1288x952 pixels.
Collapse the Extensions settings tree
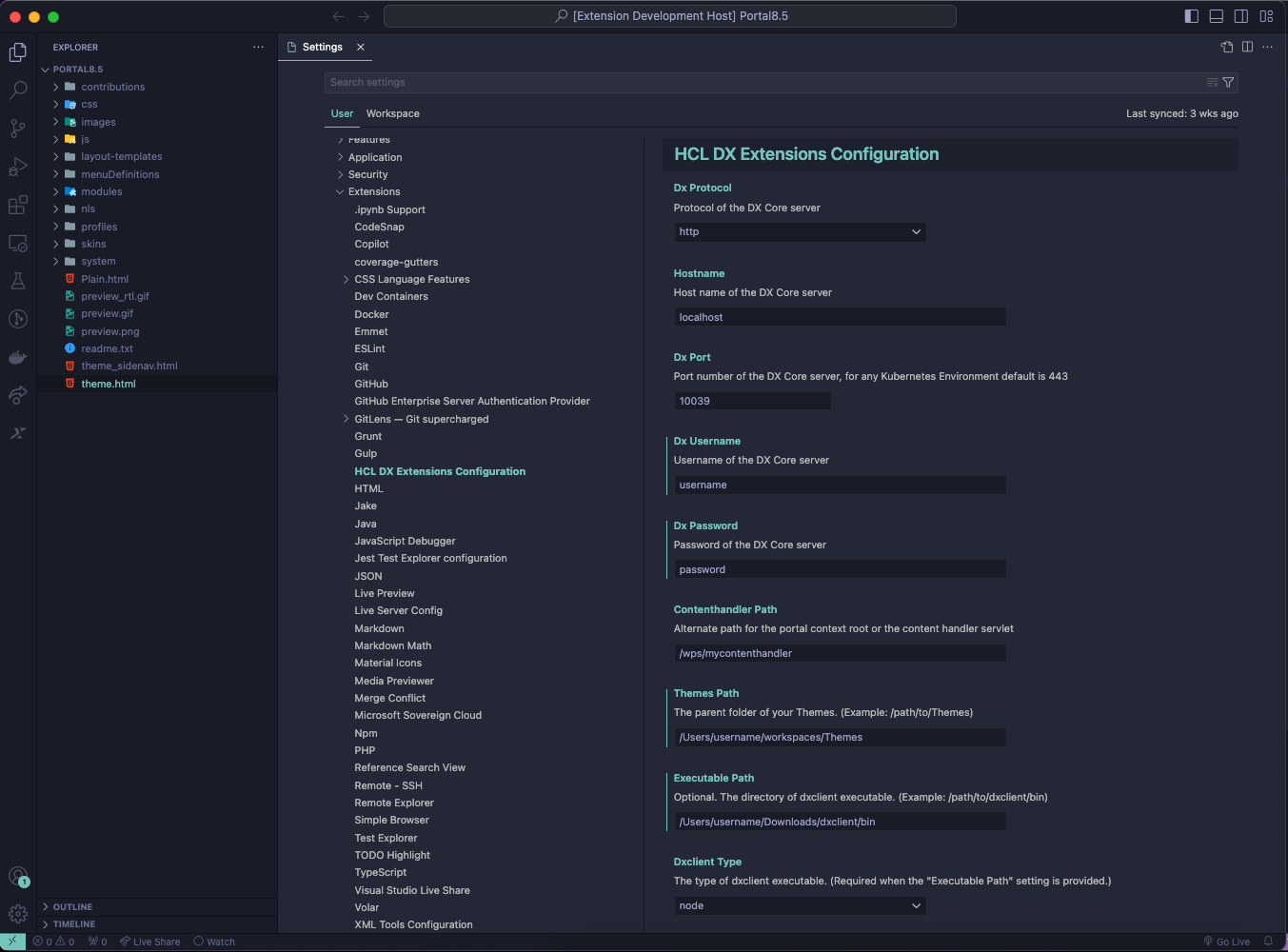click(x=340, y=191)
